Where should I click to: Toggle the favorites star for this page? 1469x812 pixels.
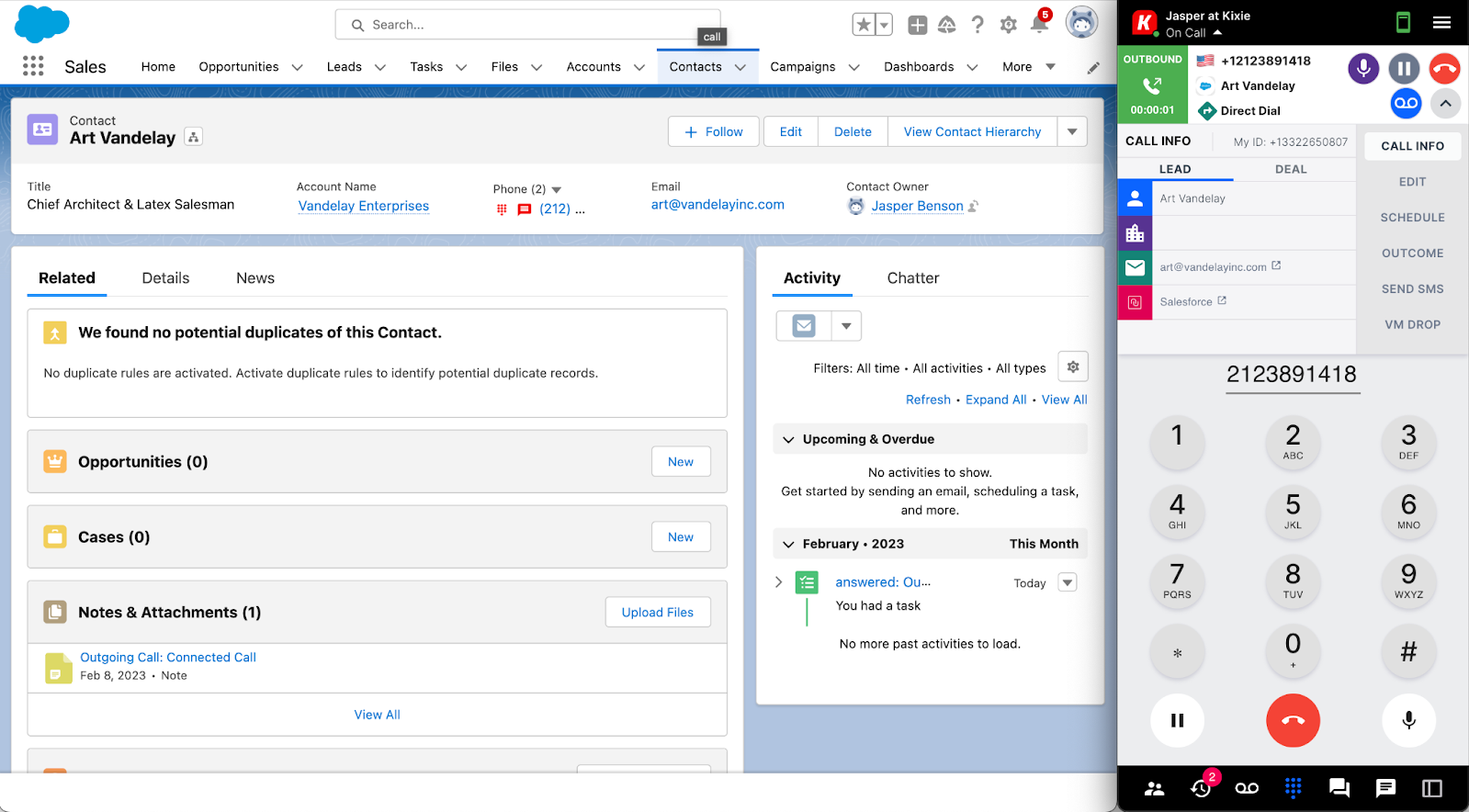(x=864, y=25)
